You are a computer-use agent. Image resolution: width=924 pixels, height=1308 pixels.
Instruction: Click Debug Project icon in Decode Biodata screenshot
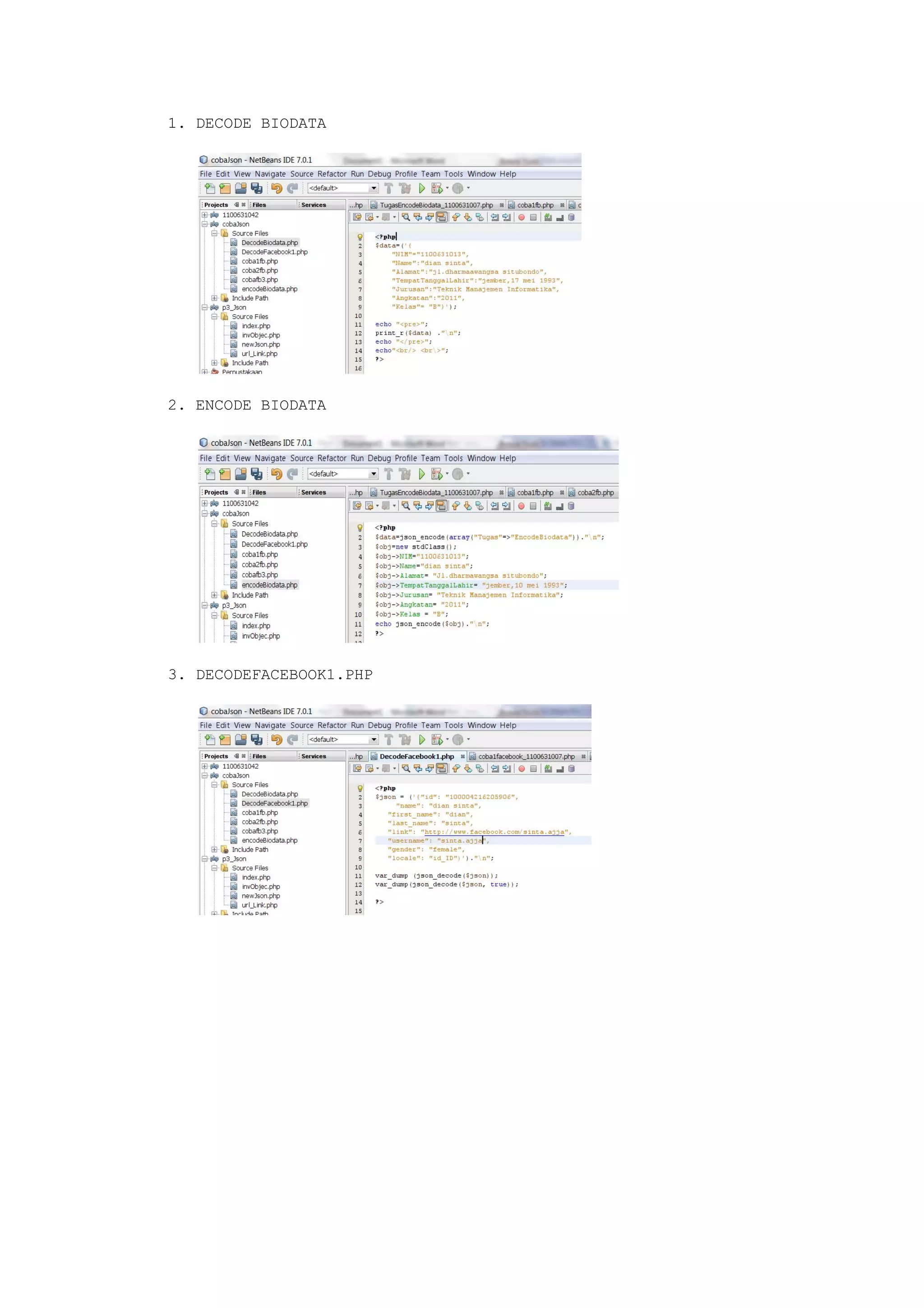point(437,188)
